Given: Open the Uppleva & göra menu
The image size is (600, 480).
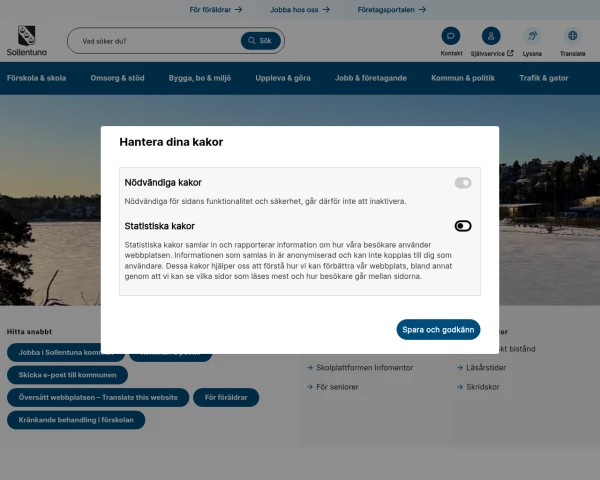Looking at the screenshot, I should (x=283, y=78).
